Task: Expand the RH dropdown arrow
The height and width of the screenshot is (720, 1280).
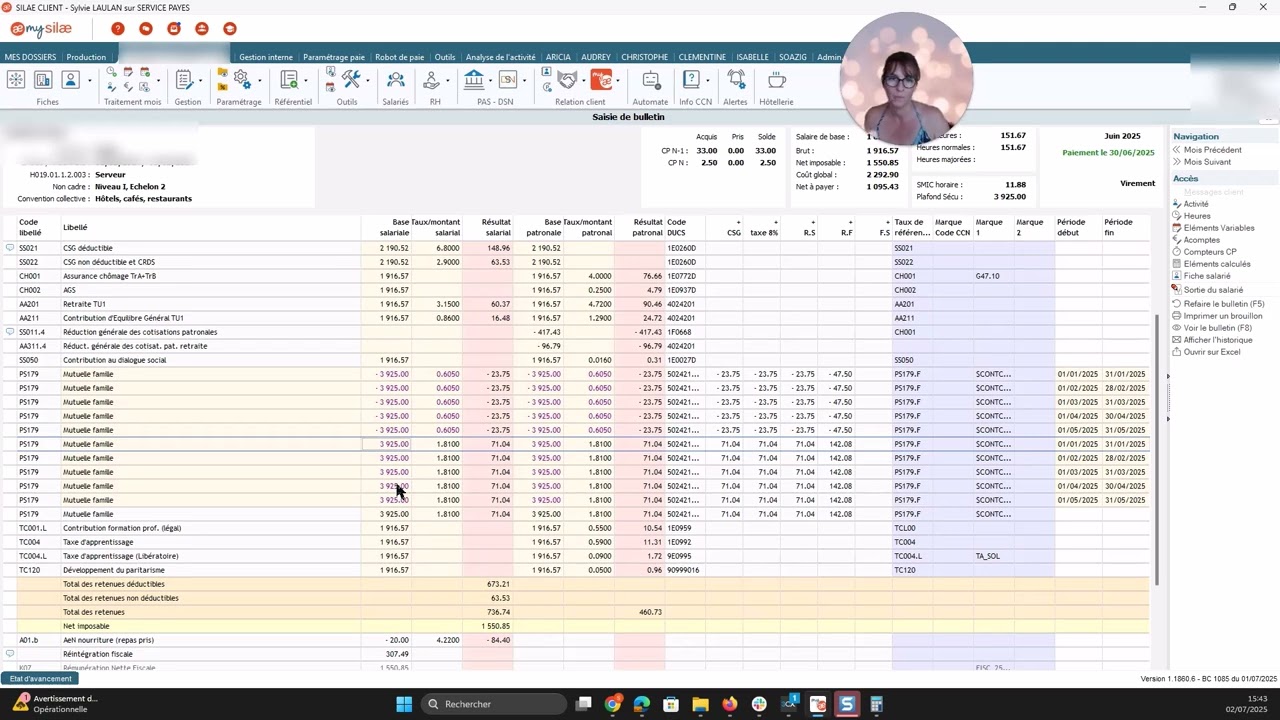Action: point(447,81)
